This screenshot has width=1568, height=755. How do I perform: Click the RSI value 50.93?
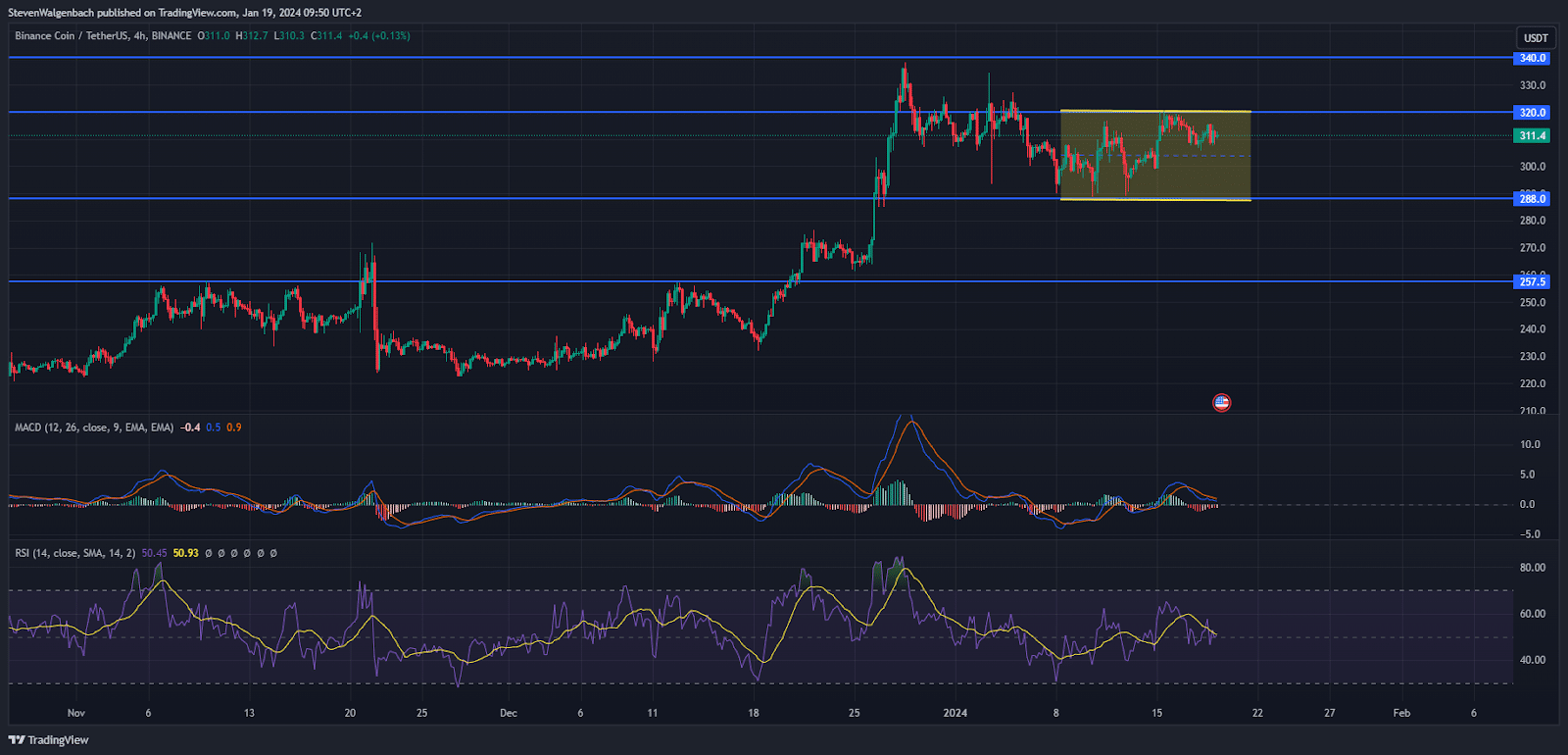click(185, 553)
